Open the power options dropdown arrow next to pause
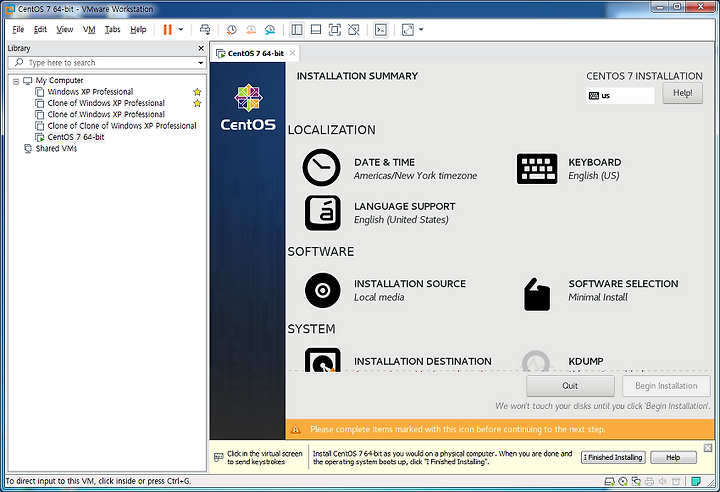 coord(181,30)
